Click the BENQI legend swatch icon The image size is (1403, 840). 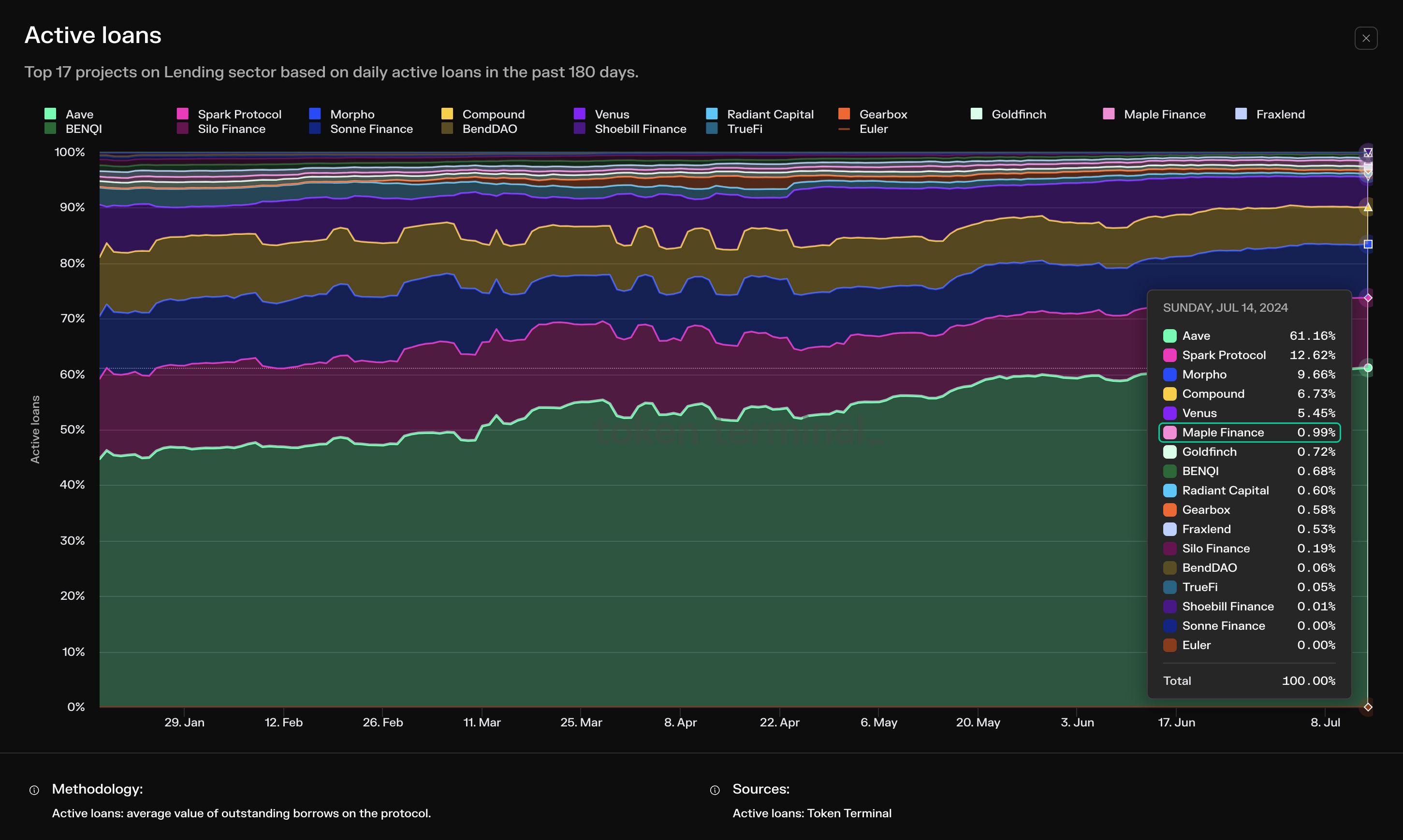pos(50,129)
